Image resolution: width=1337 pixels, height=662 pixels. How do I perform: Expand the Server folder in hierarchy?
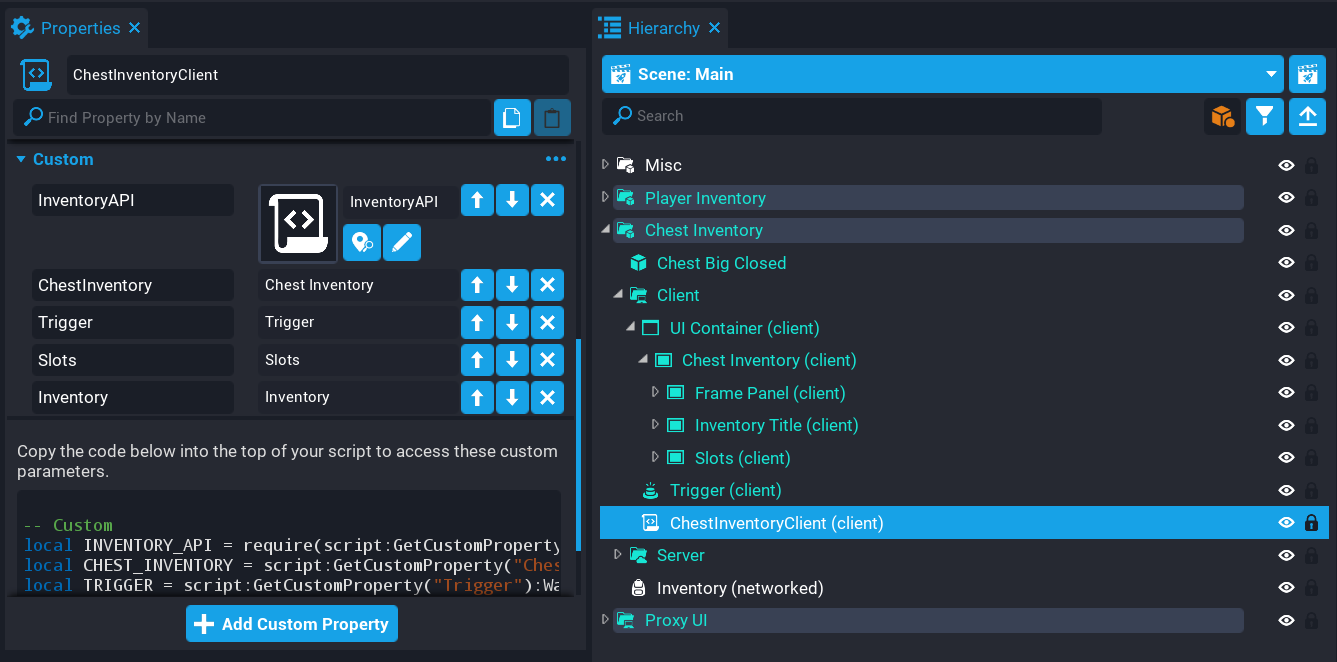pos(617,555)
